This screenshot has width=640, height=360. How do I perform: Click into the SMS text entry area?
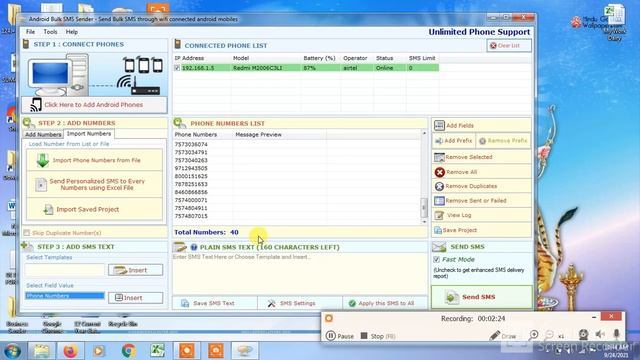tap(300, 273)
